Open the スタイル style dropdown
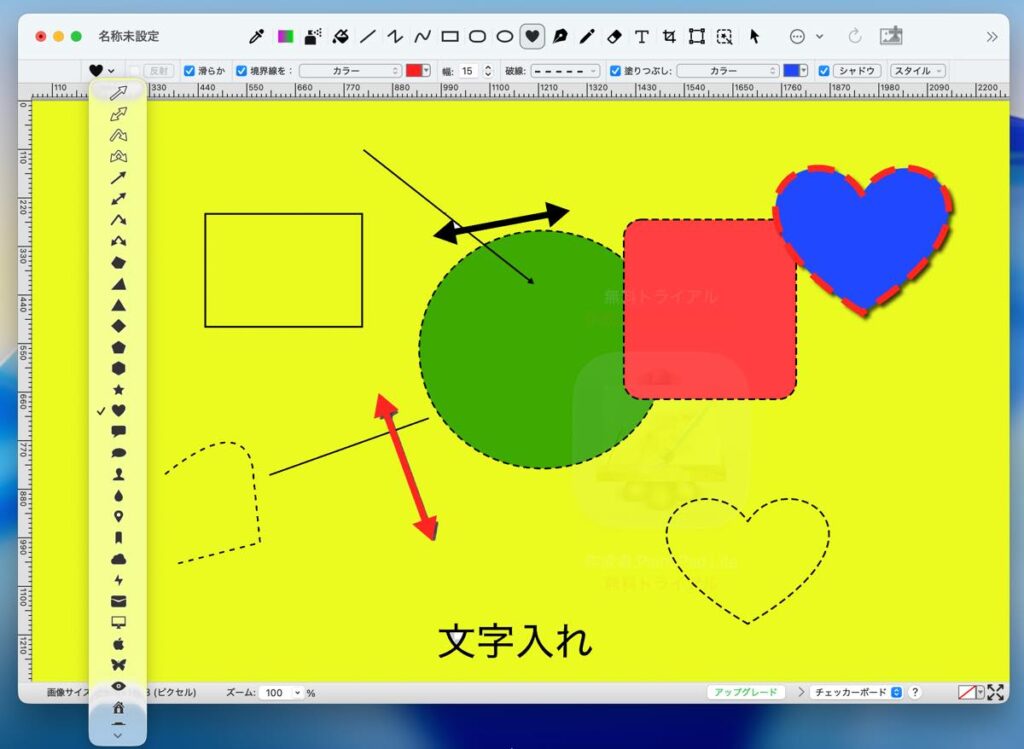The height and width of the screenshot is (749, 1024). point(917,71)
